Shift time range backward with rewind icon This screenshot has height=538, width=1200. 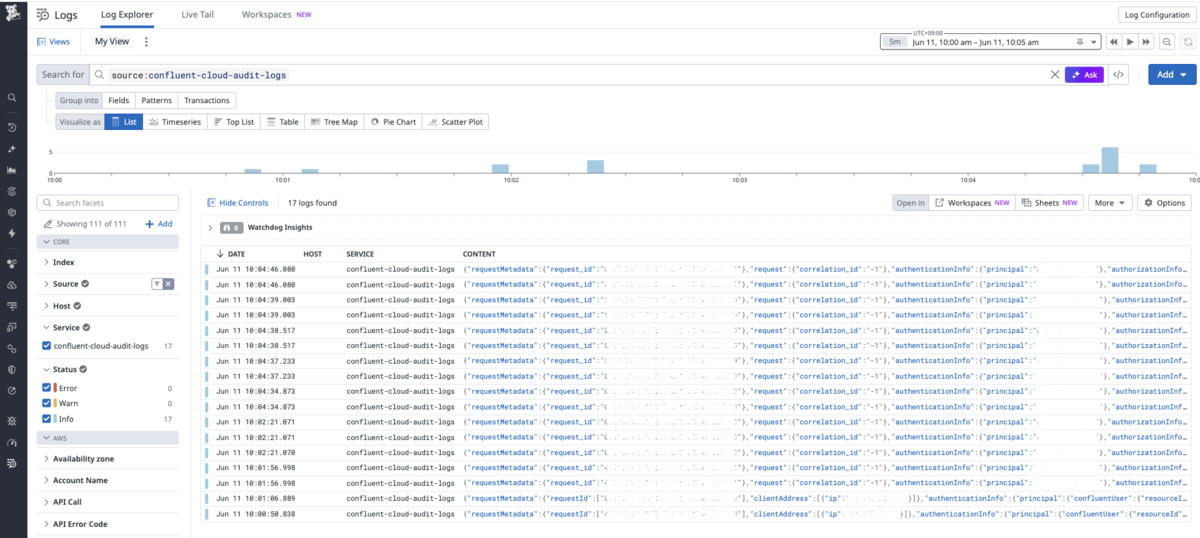click(x=1114, y=42)
